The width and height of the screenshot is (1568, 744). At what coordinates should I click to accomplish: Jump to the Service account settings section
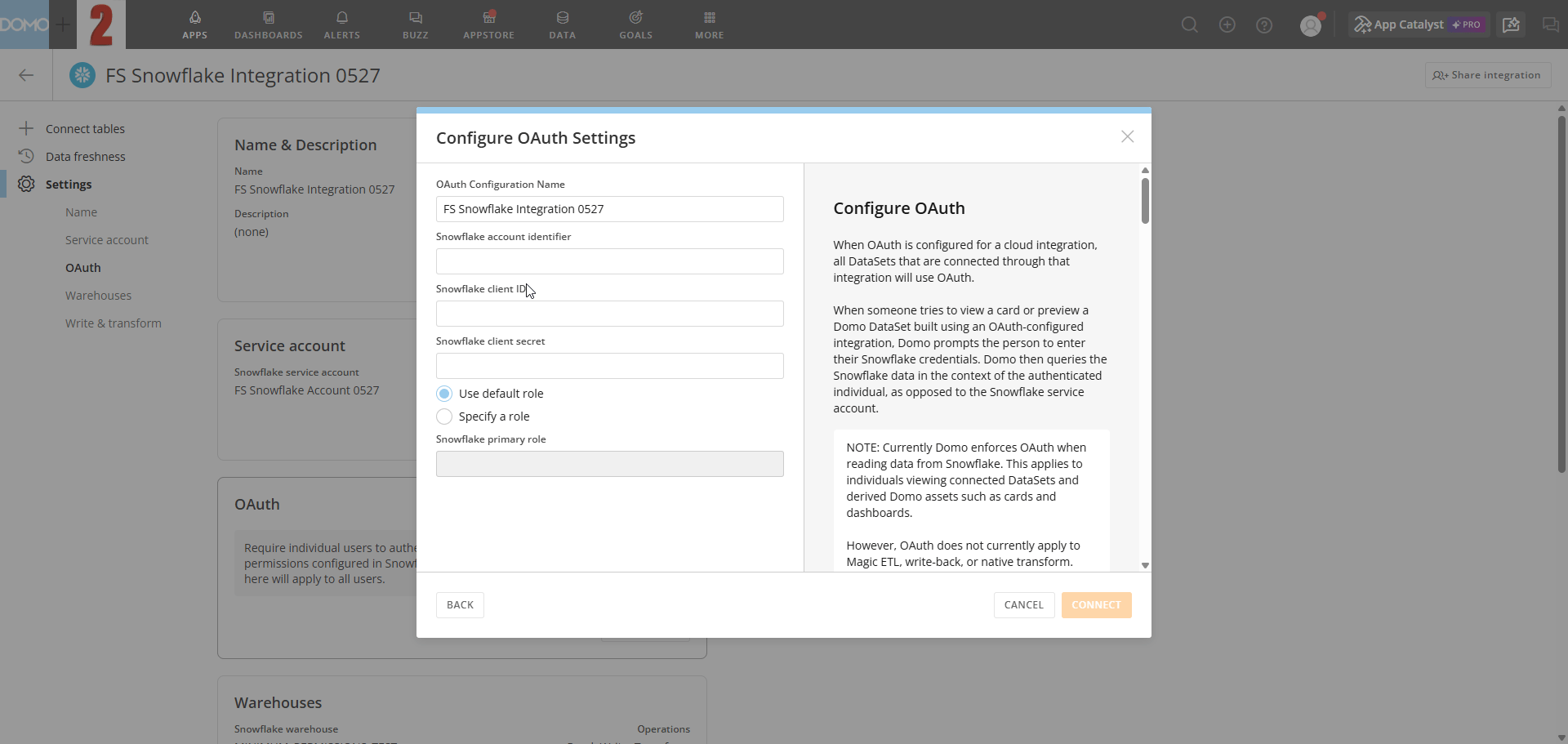[107, 240]
